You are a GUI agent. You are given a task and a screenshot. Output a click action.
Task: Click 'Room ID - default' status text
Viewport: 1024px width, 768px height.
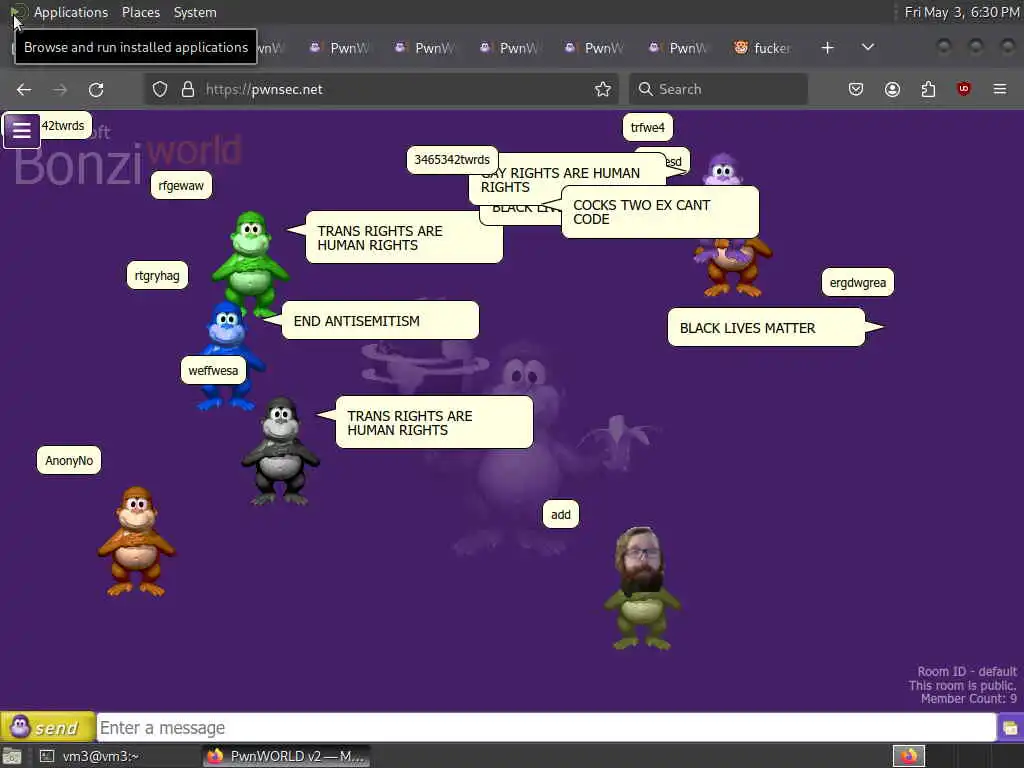pyautogui.click(x=967, y=671)
